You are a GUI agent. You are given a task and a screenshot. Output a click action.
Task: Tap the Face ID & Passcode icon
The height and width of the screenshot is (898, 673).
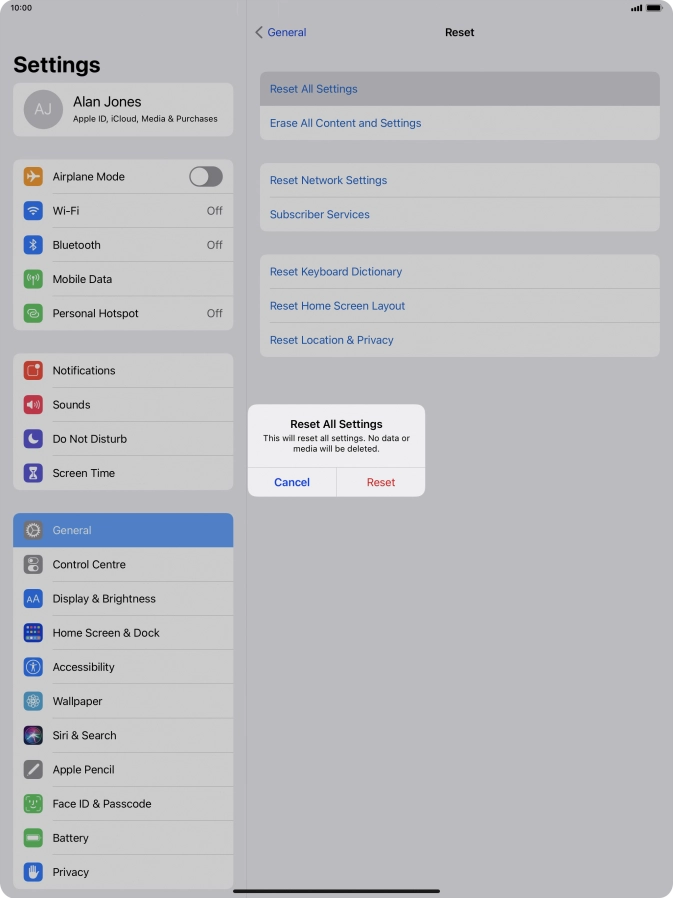[33, 804]
